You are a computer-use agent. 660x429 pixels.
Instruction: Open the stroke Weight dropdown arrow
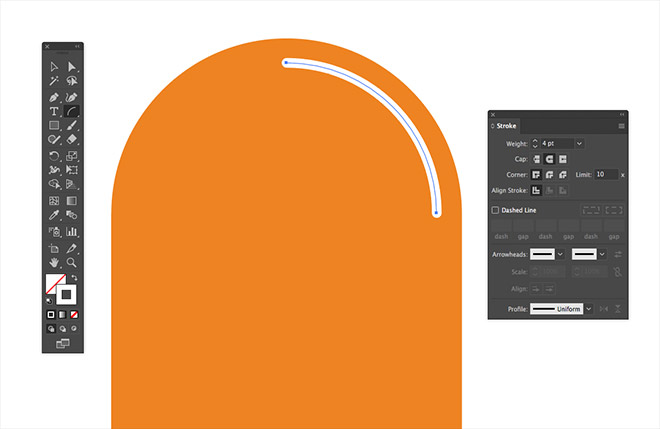[x=579, y=144]
